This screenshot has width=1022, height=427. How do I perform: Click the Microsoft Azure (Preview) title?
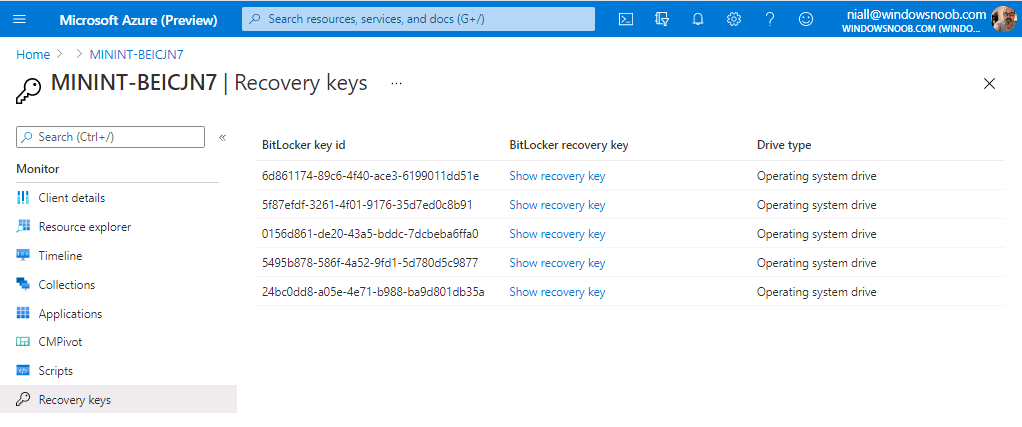point(138,20)
